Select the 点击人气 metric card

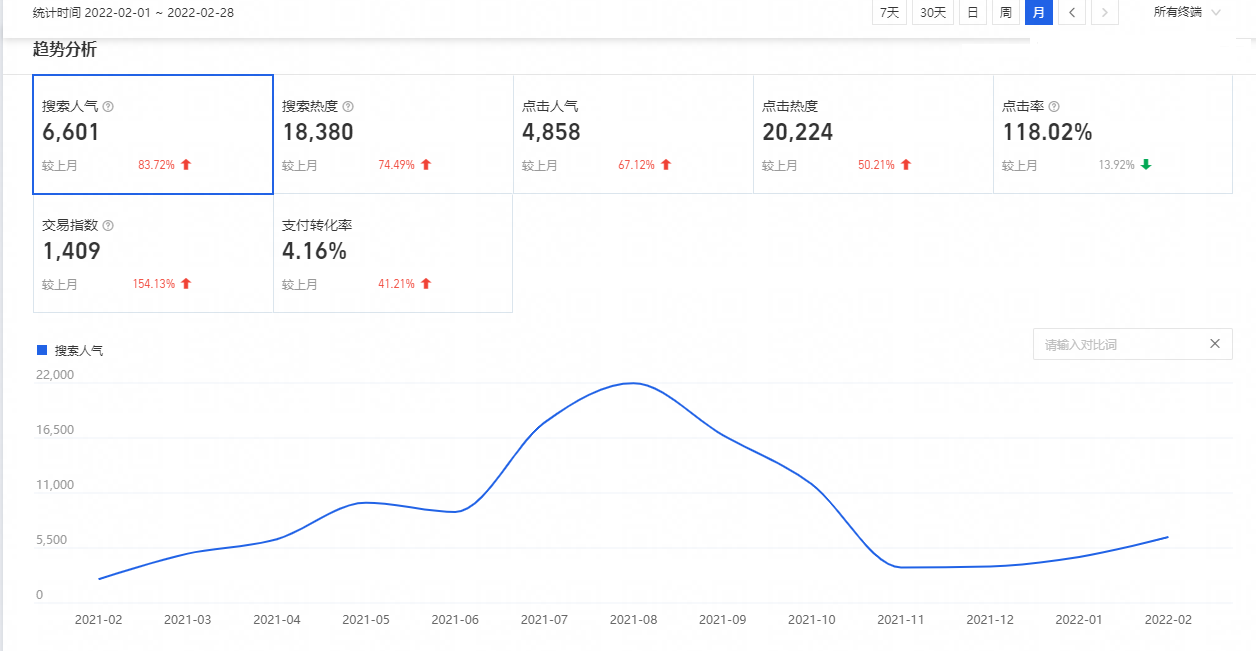[x=633, y=134]
